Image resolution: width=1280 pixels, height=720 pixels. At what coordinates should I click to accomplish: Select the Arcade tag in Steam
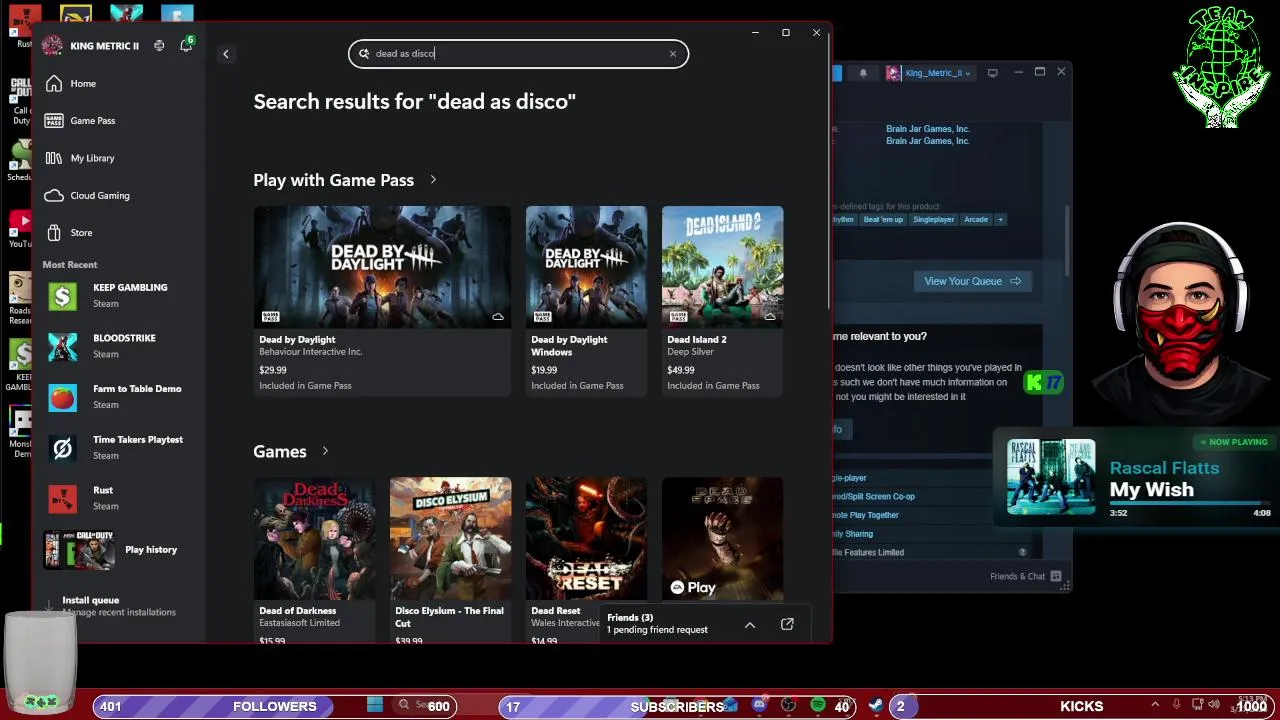[x=976, y=220]
